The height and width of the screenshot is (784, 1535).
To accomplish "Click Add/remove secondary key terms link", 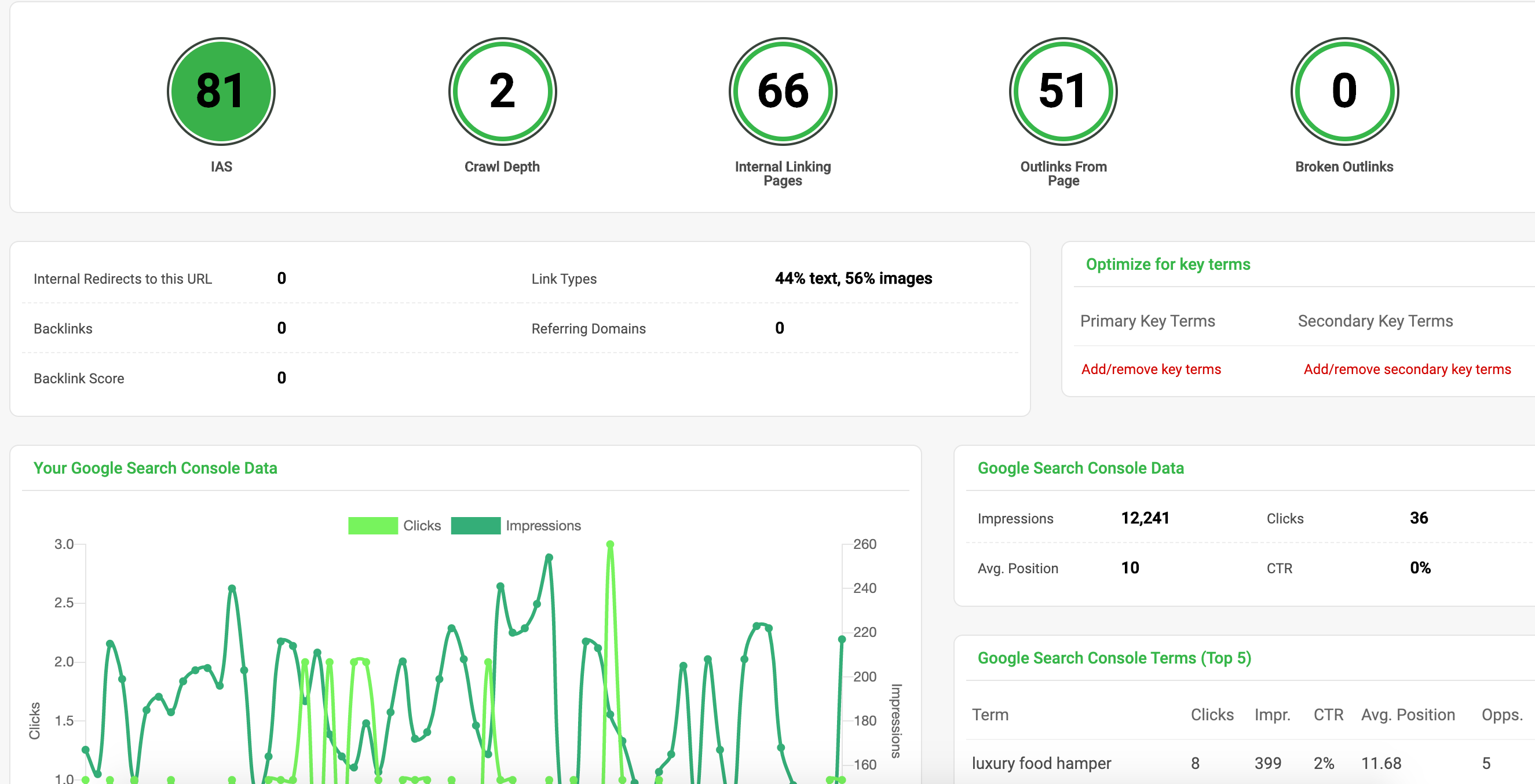I will pyautogui.click(x=1407, y=369).
